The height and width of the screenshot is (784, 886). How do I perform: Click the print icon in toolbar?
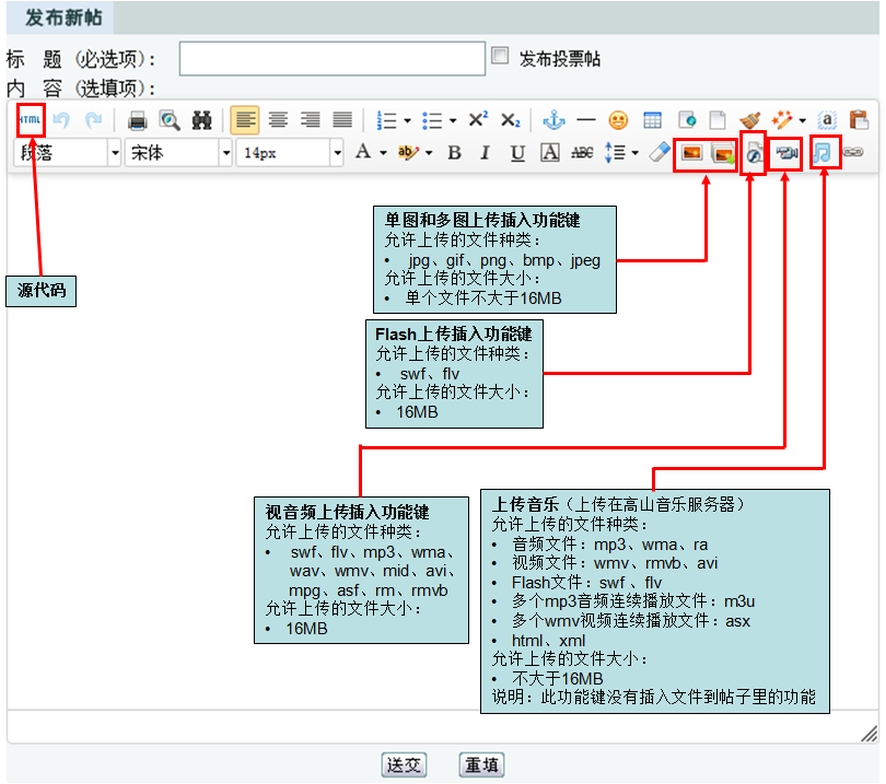point(138,121)
